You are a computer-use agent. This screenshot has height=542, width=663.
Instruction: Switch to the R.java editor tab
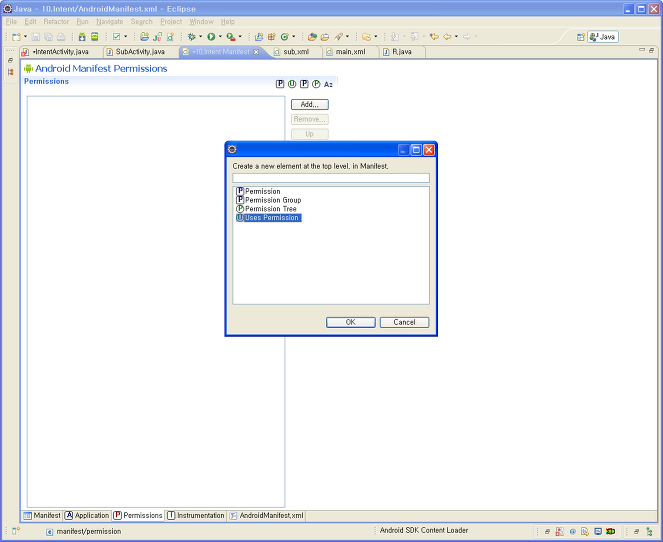pos(401,52)
